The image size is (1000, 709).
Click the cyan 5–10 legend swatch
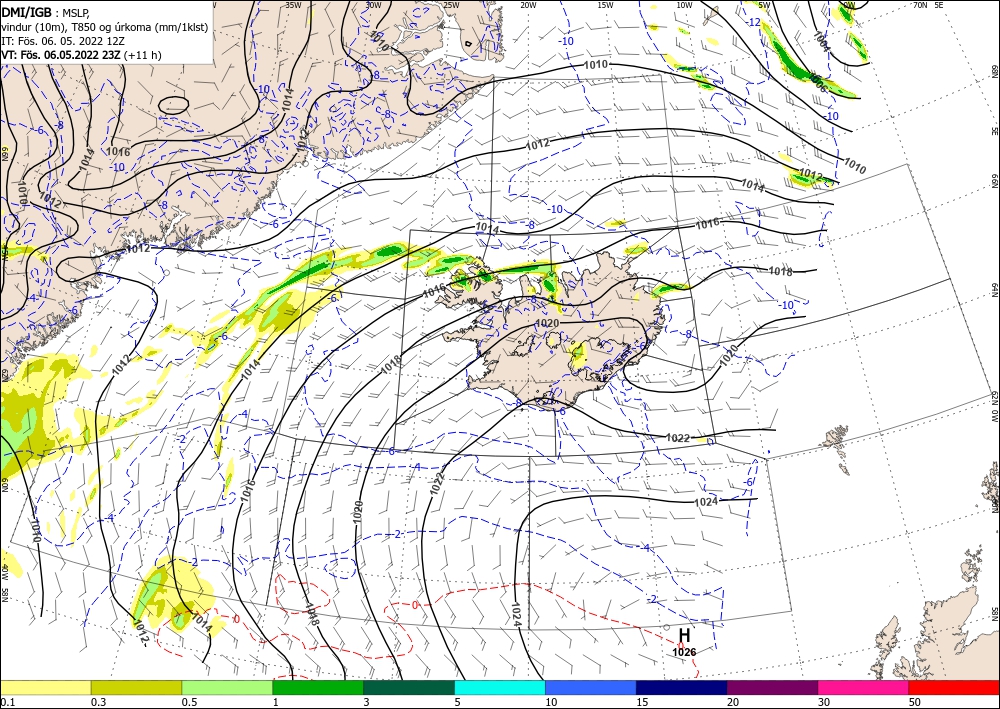pos(500,687)
